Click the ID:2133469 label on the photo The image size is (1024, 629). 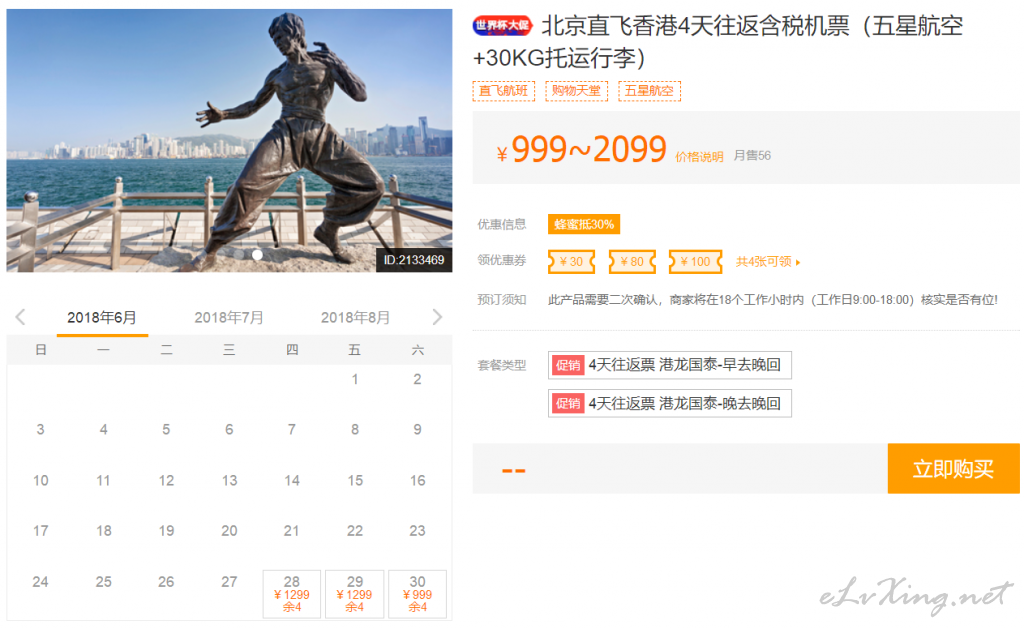[x=414, y=260]
